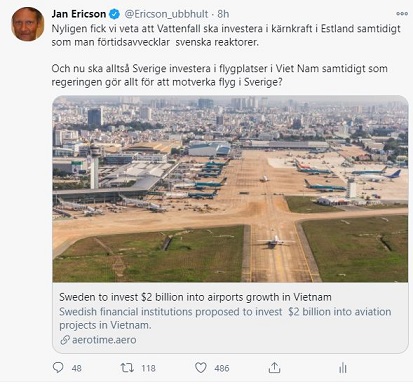Click the card description about Swedish financial institutions

[225, 318]
